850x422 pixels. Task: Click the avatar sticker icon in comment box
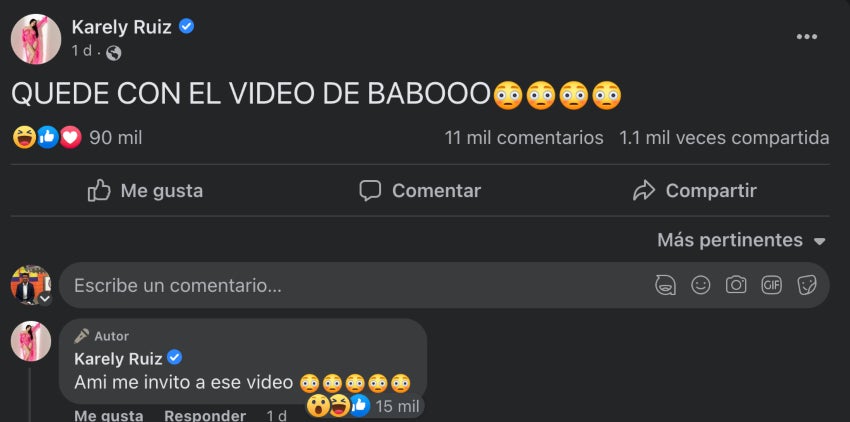click(665, 285)
